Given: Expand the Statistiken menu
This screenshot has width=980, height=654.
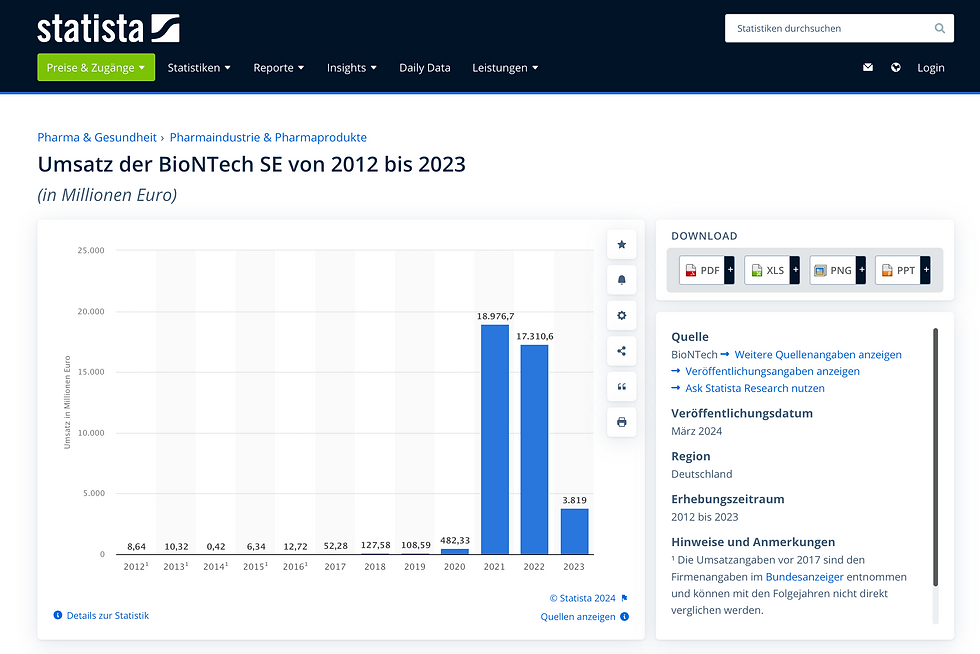Looking at the screenshot, I should 199,68.
